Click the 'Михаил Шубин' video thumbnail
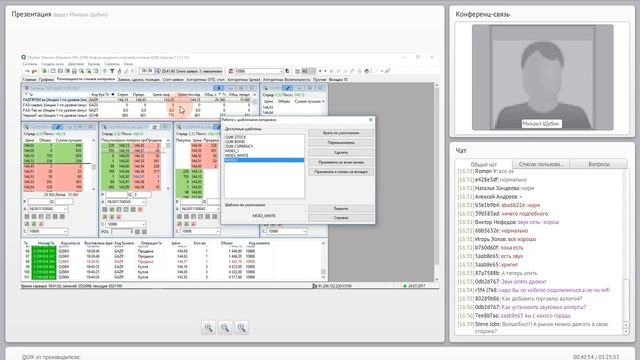This screenshot has width=640, height=360. (x=542, y=78)
